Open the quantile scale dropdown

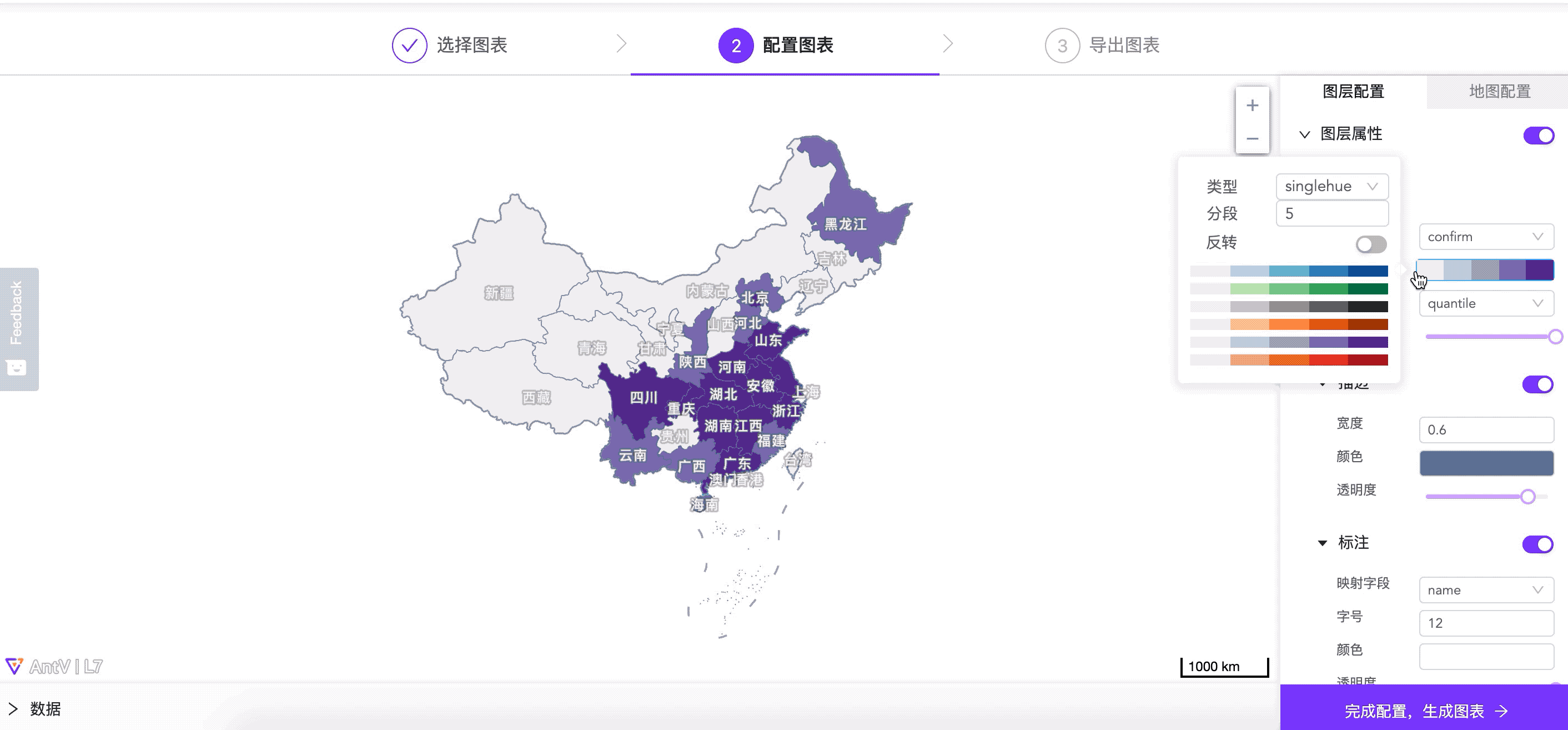pos(1485,303)
